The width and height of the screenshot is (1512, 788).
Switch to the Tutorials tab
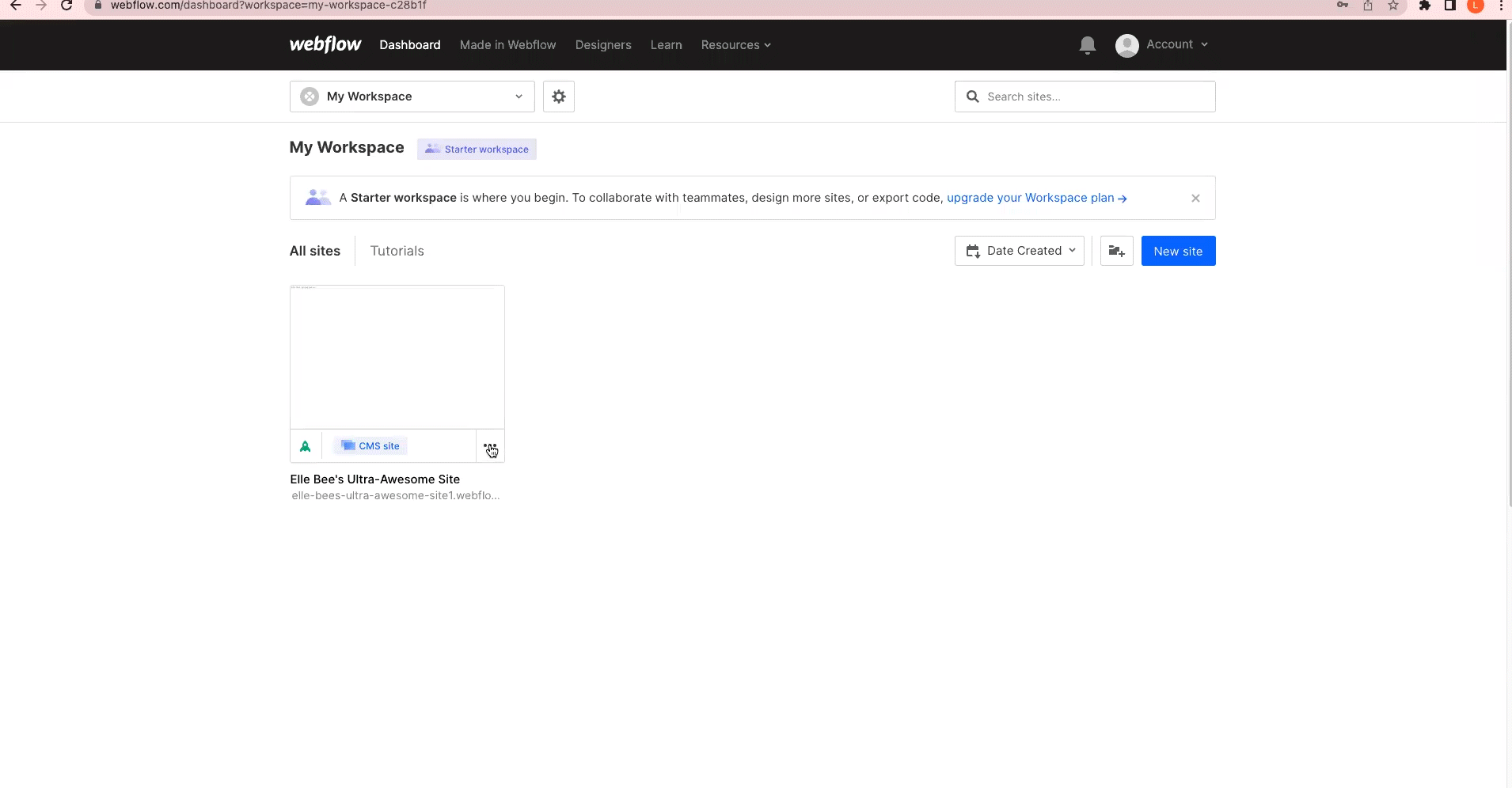[397, 251]
